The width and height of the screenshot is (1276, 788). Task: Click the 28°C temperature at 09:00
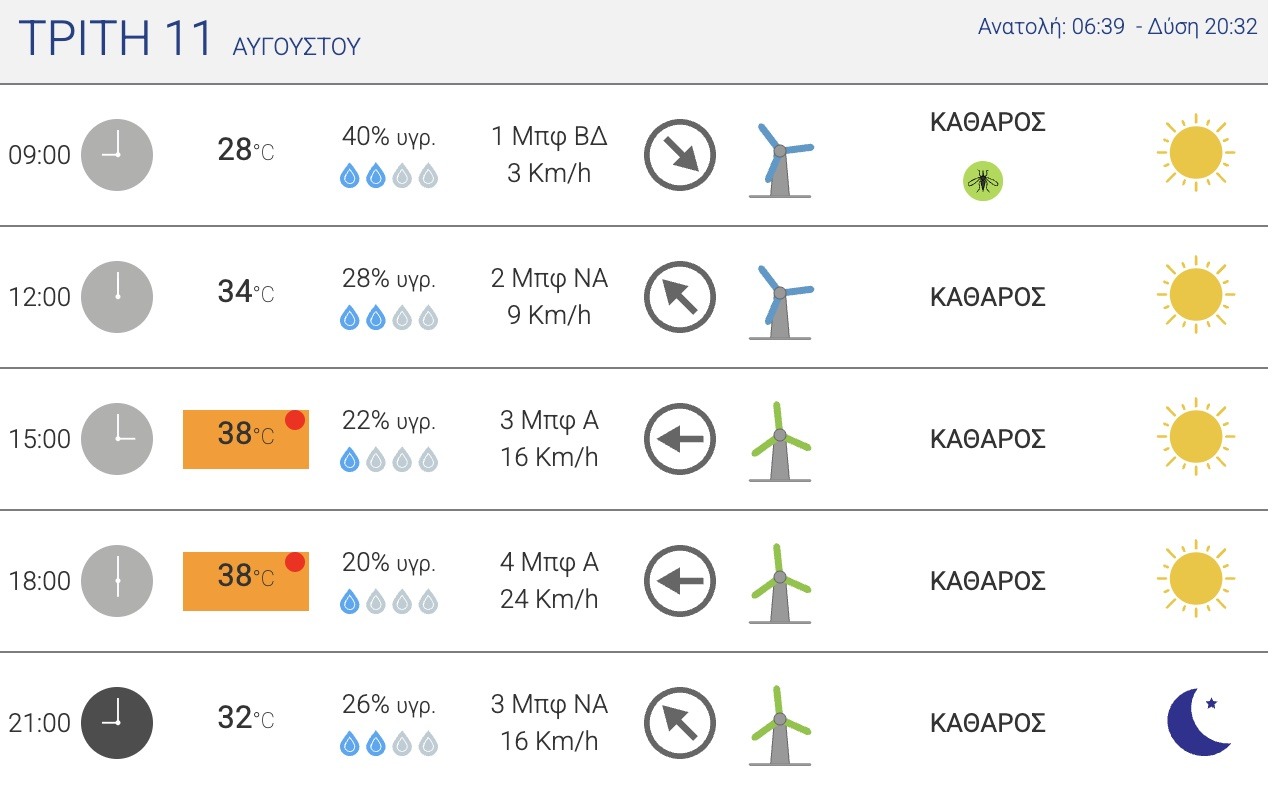click(x=246, y=150)
